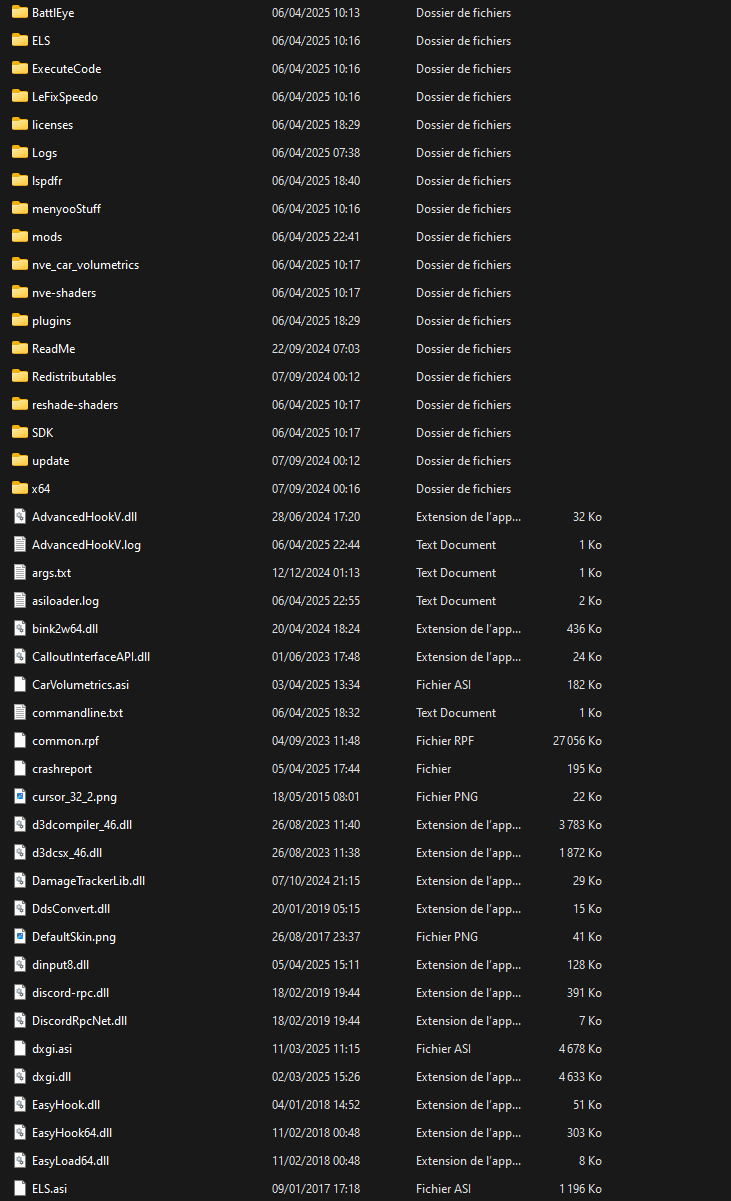The width and height of the screenshot is (731, 1201).
Task: Click the nve-shaders folder icon
Action: coord(20,293)
